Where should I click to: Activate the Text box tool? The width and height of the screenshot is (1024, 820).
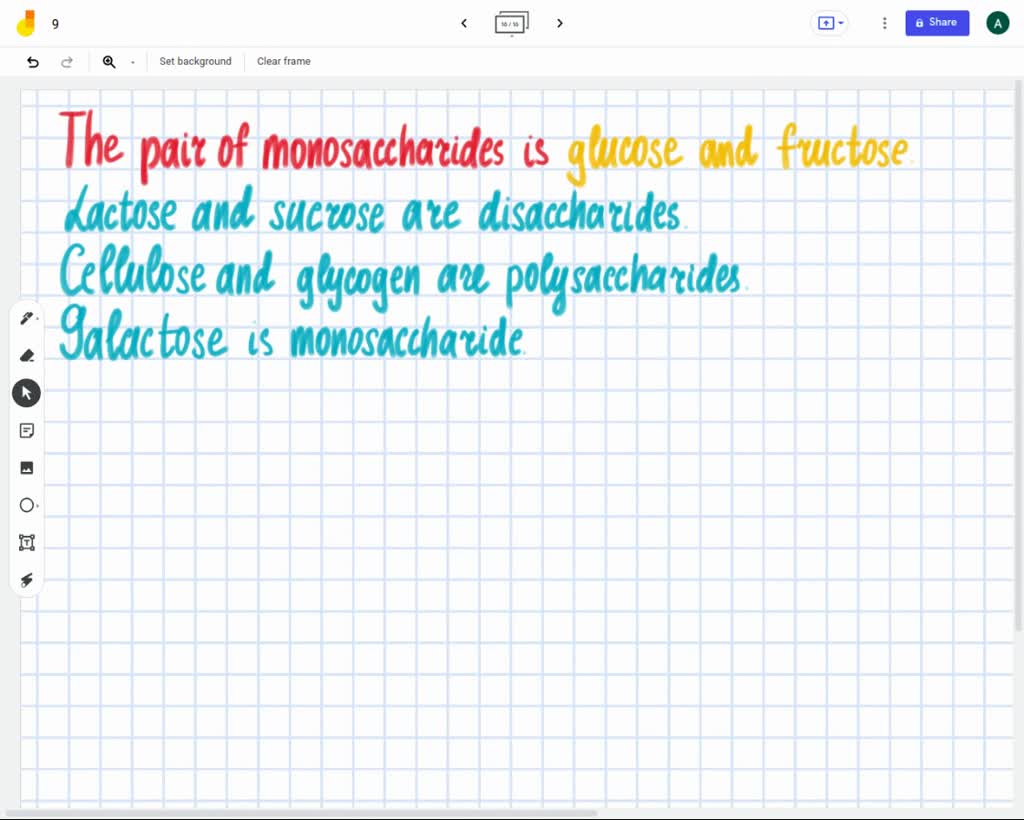pyautogui.click(x=27, y=542)
